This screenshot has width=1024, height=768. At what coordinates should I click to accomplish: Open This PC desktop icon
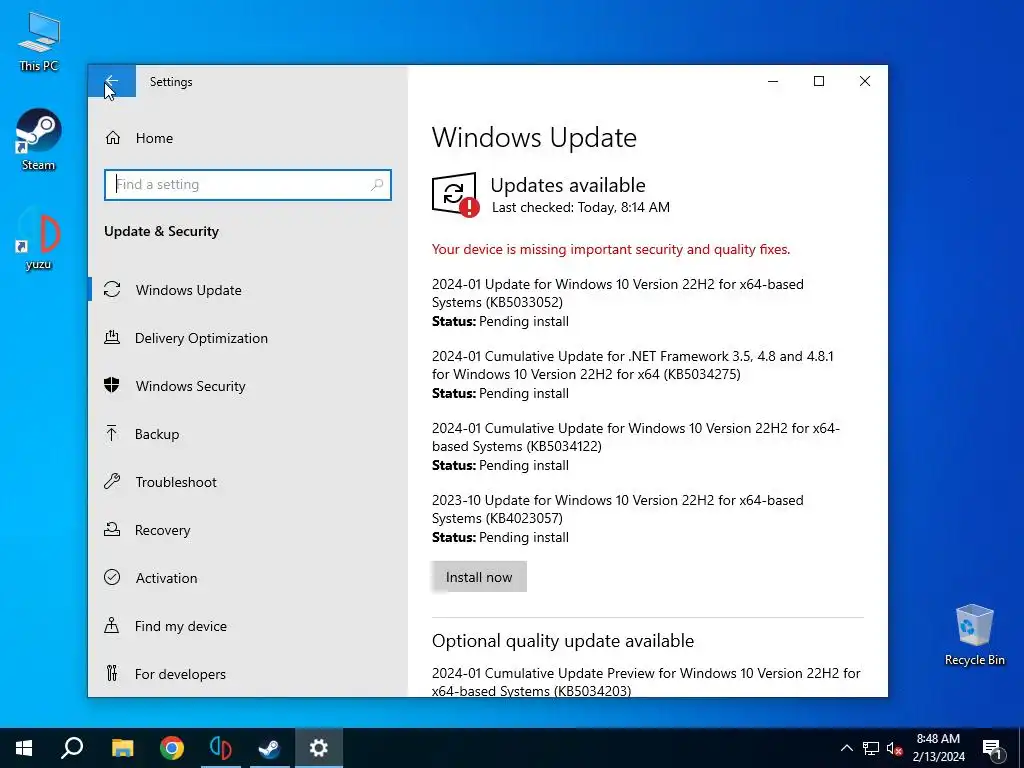coord(39,42)
